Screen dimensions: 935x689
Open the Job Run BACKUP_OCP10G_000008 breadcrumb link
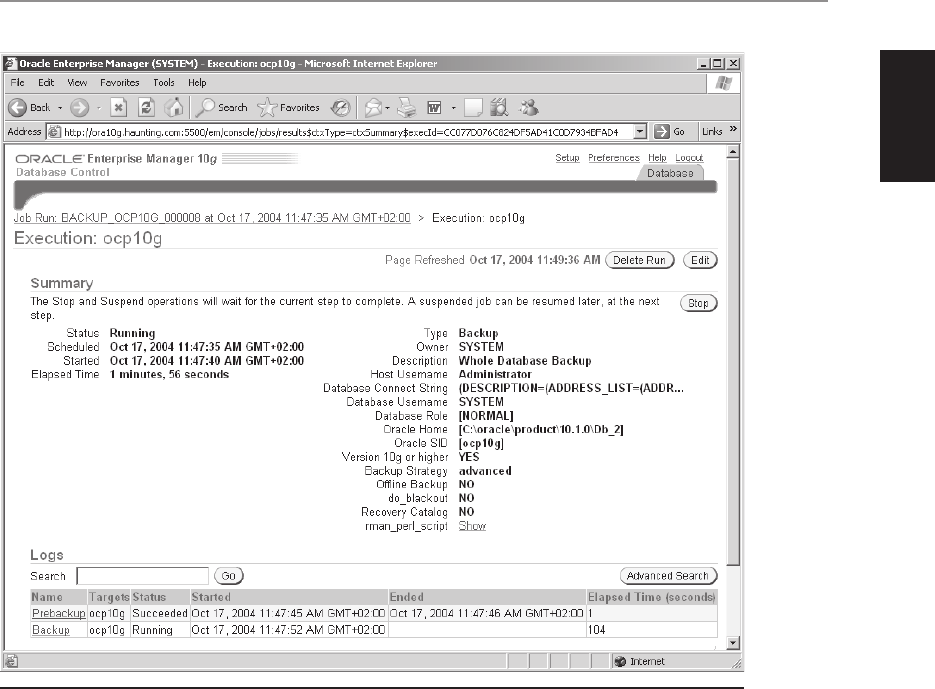[212, 218]
